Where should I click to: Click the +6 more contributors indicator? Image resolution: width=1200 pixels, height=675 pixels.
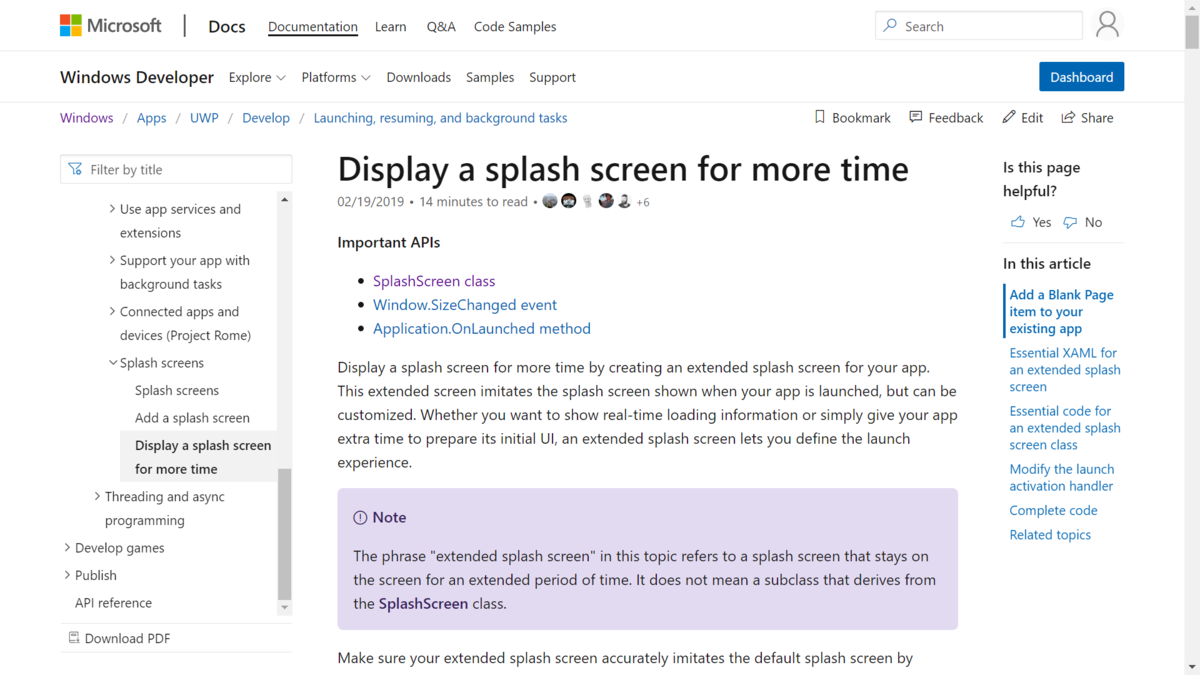click(643, 202)
